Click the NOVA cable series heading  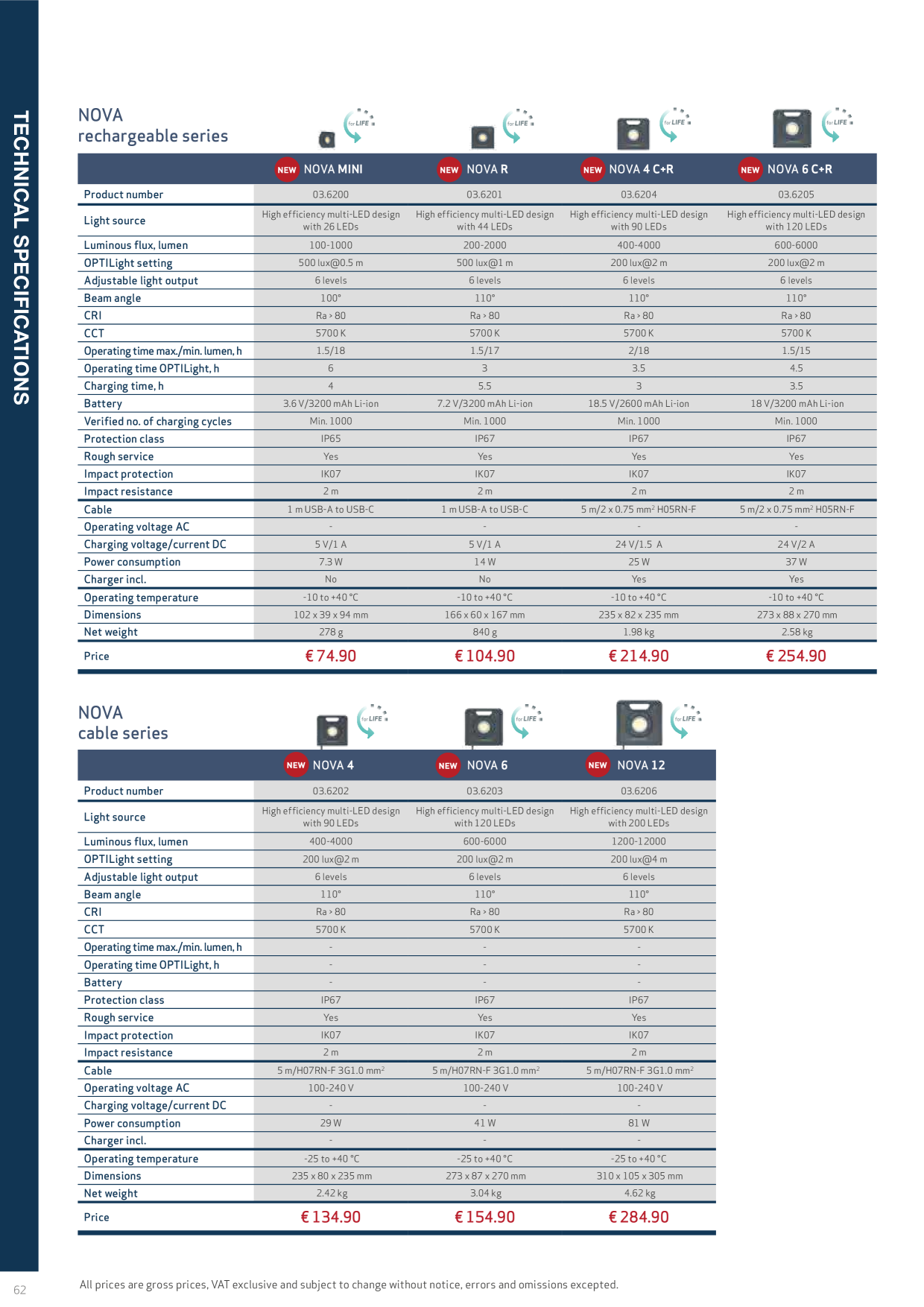point(123,722)
